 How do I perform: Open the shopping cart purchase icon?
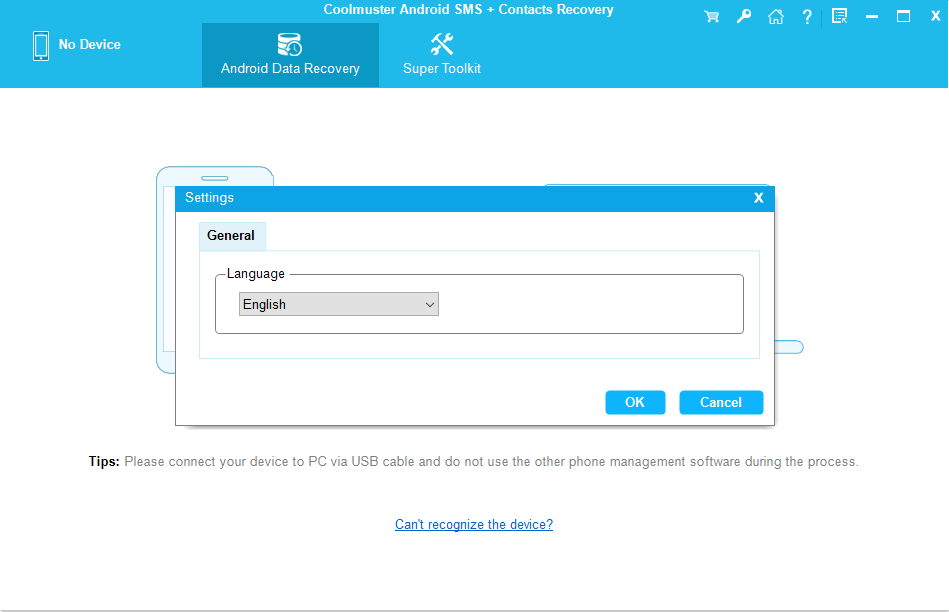pos(712,16)
